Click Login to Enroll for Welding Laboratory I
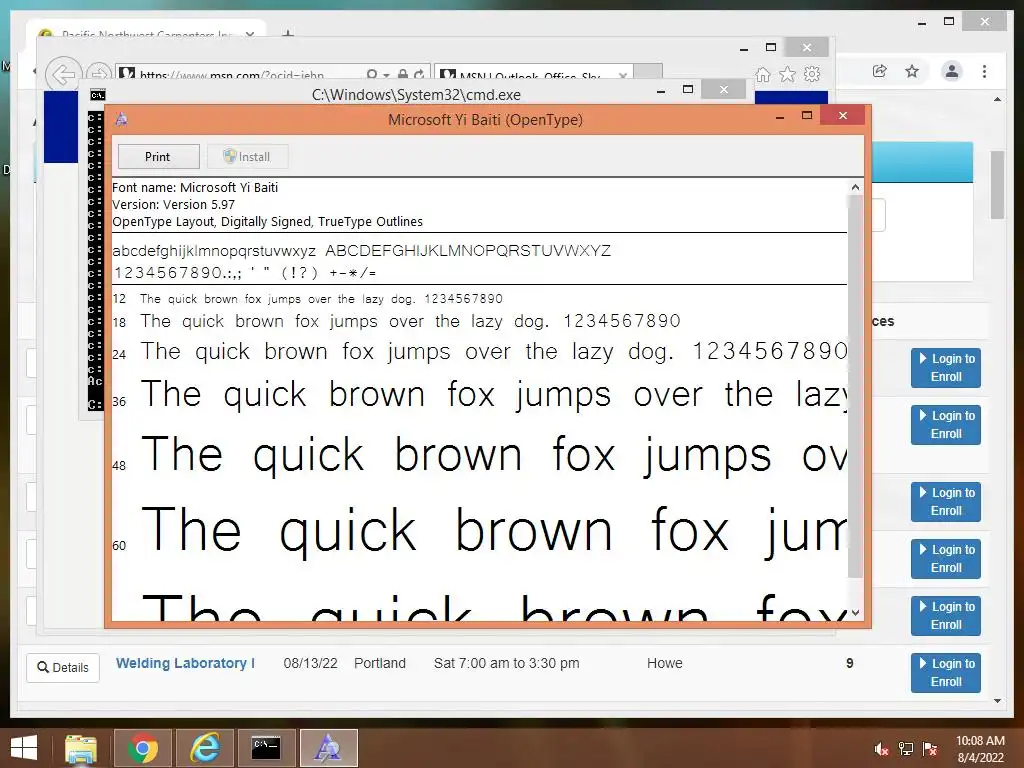The height and width of the screenshot is (768, 1024). (946, 673)
